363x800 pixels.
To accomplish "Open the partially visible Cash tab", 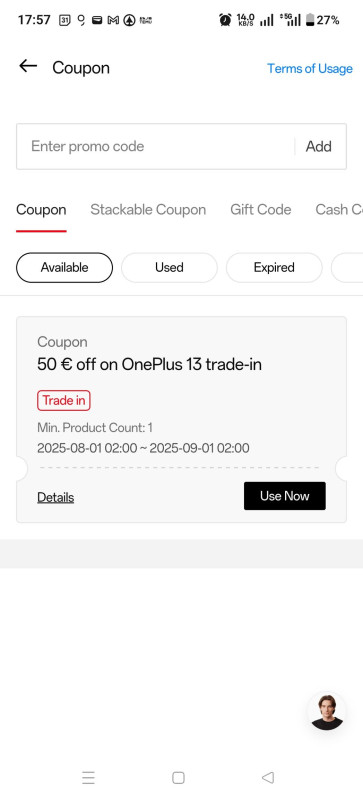I will pos(339,210).
